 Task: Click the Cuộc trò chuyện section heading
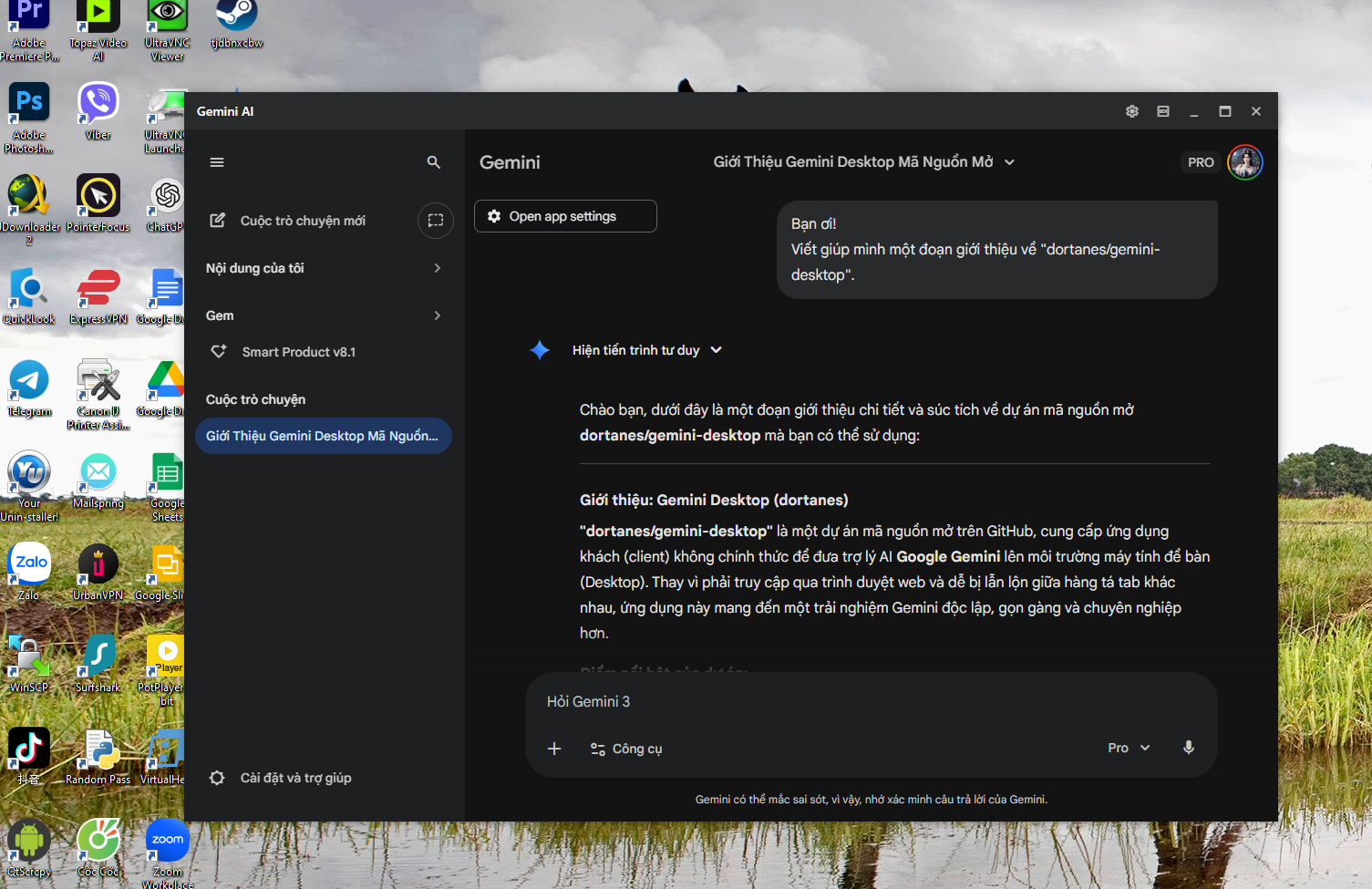(x=255, y=399)
